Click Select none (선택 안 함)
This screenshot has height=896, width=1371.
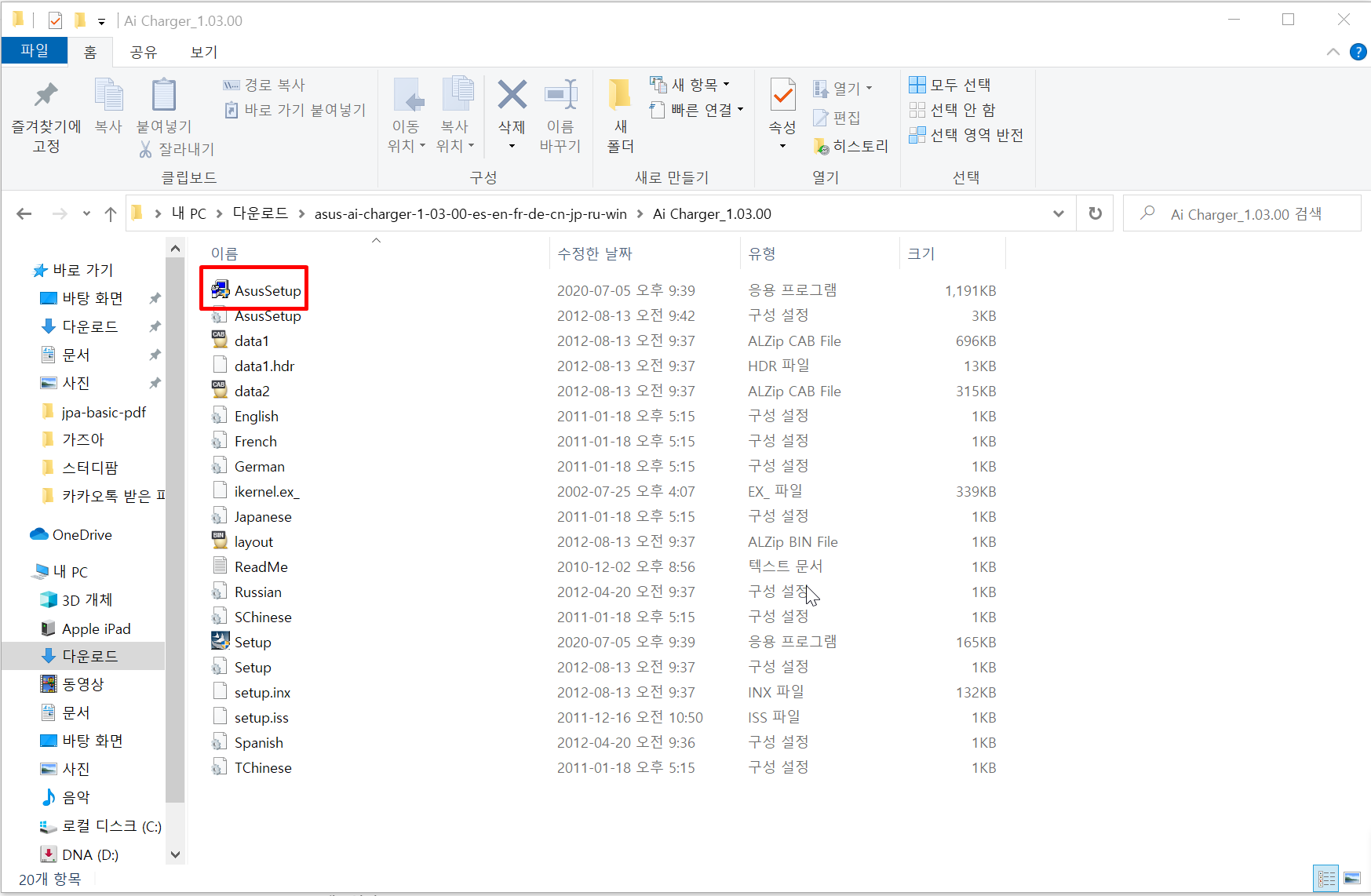(x=952, y=109)
